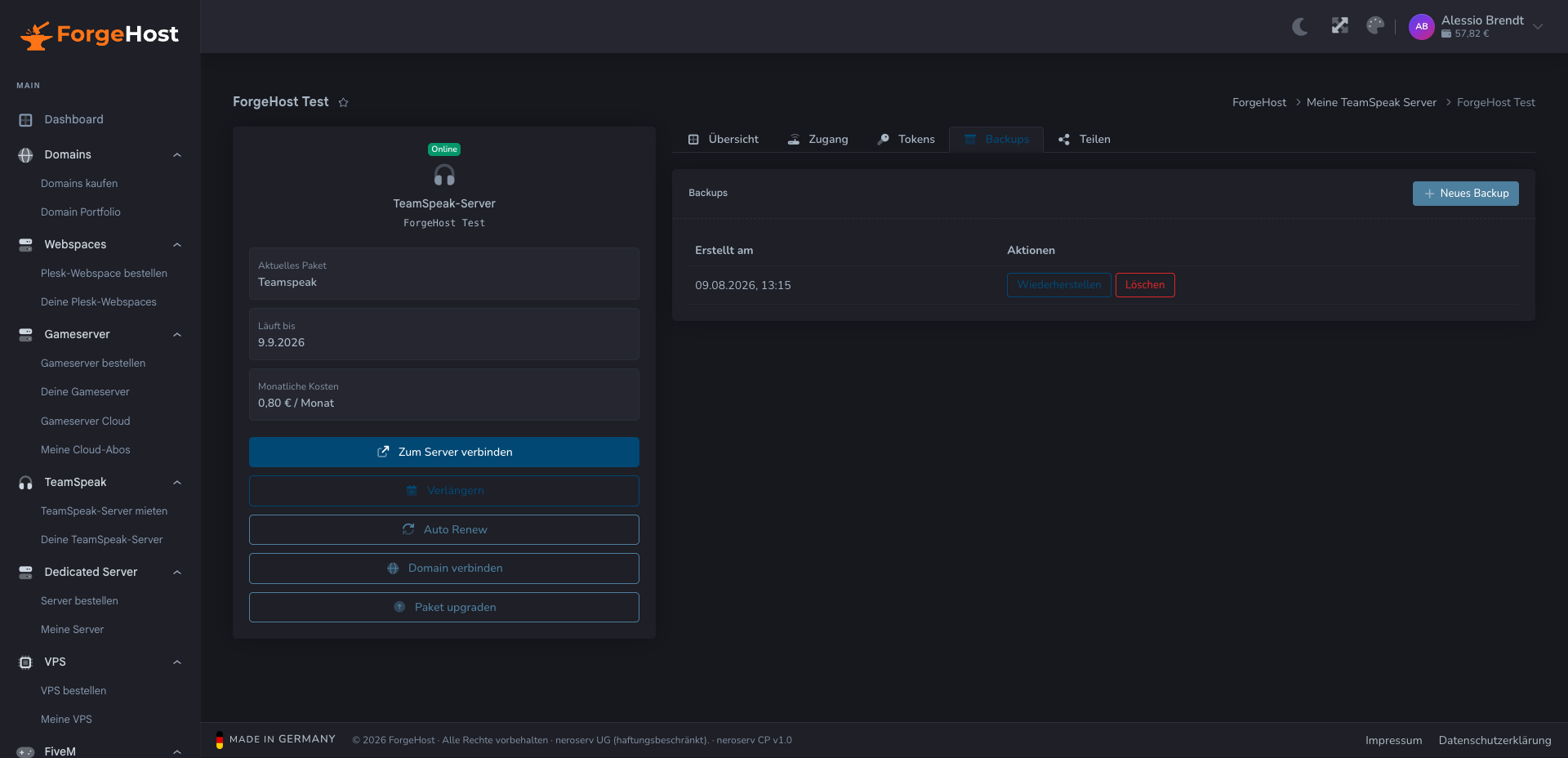Open Gameserver bestellen
This screenshot has width=1568, height=758.
click(93, 363)
